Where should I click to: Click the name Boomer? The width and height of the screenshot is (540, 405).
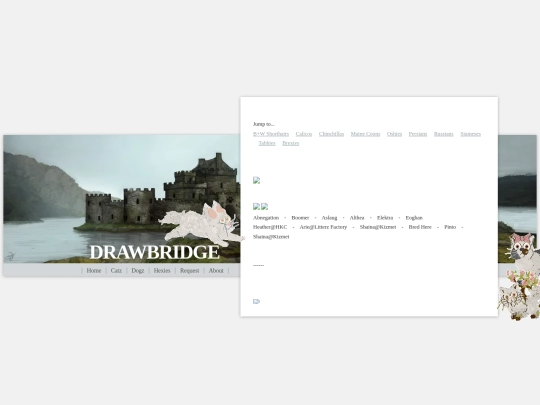300,218
